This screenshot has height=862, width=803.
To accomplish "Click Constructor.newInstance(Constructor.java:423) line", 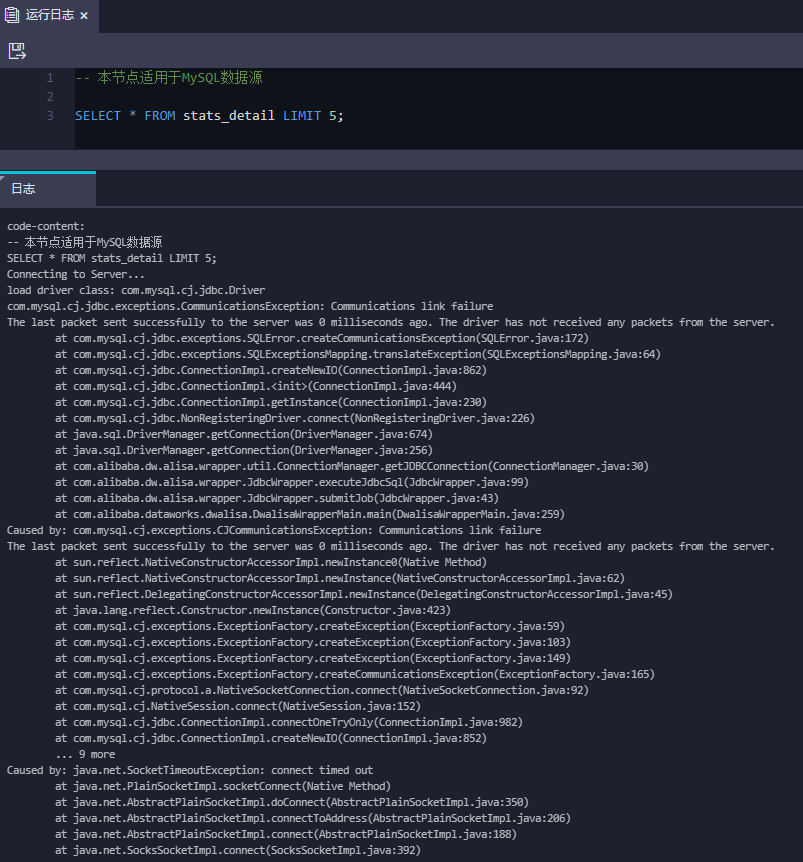I will 253,610.
